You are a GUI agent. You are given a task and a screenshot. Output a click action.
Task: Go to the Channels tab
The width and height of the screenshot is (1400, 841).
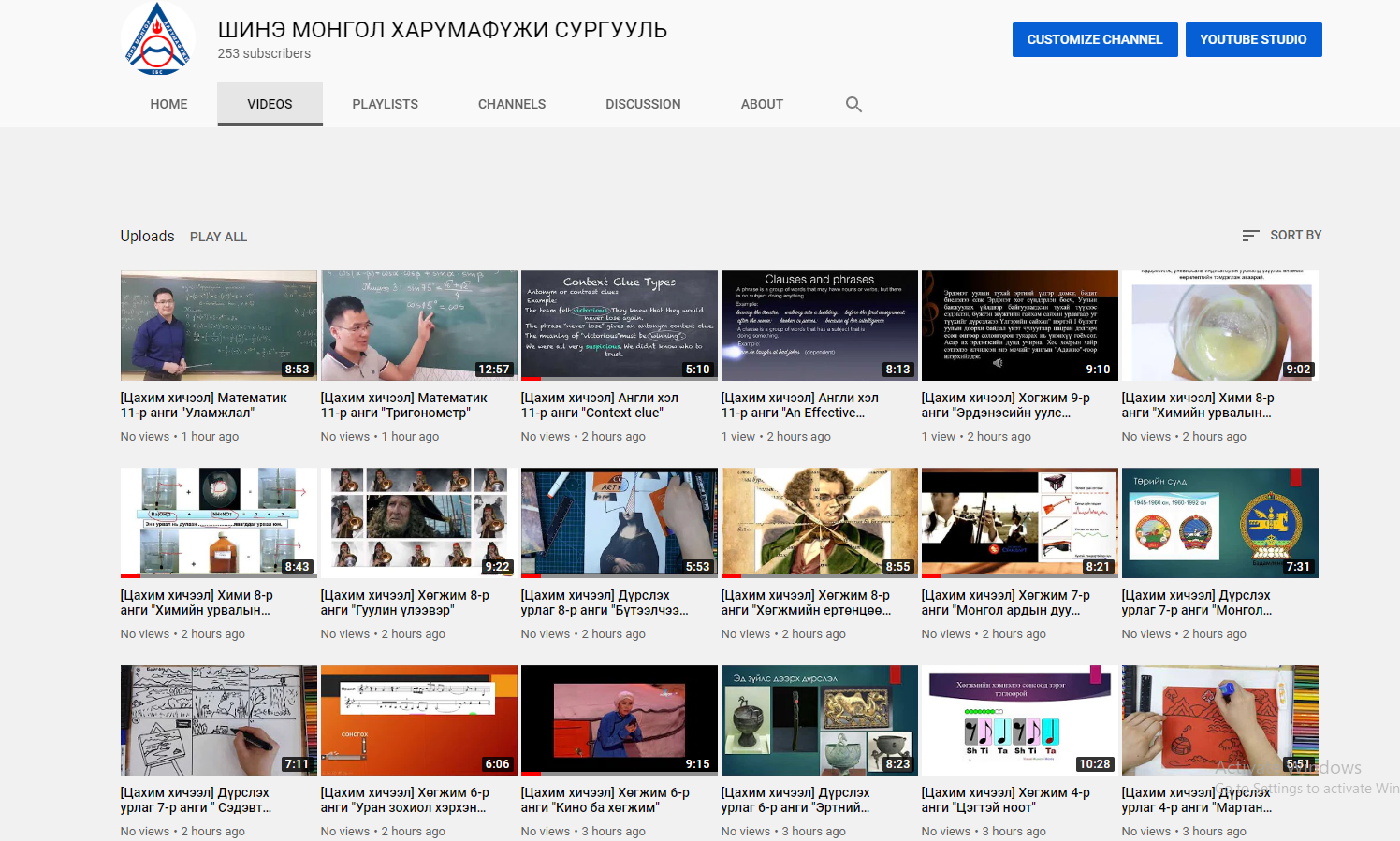511,104
